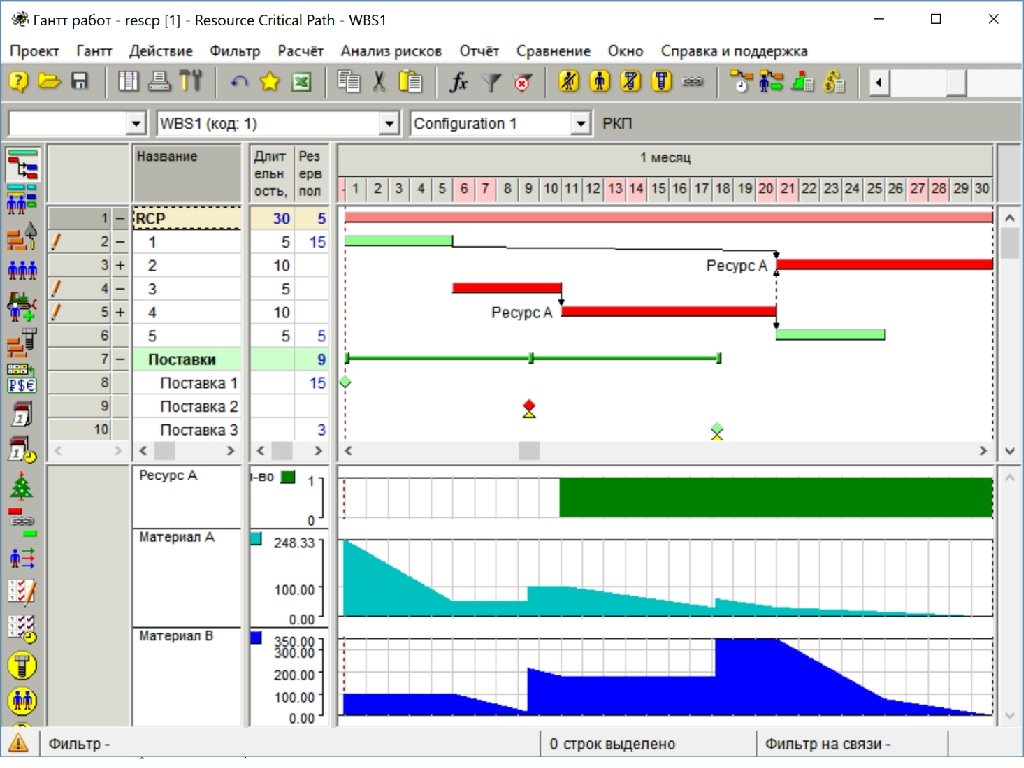
Task: Open the Сравнение menu
Action: coord(553,51)
